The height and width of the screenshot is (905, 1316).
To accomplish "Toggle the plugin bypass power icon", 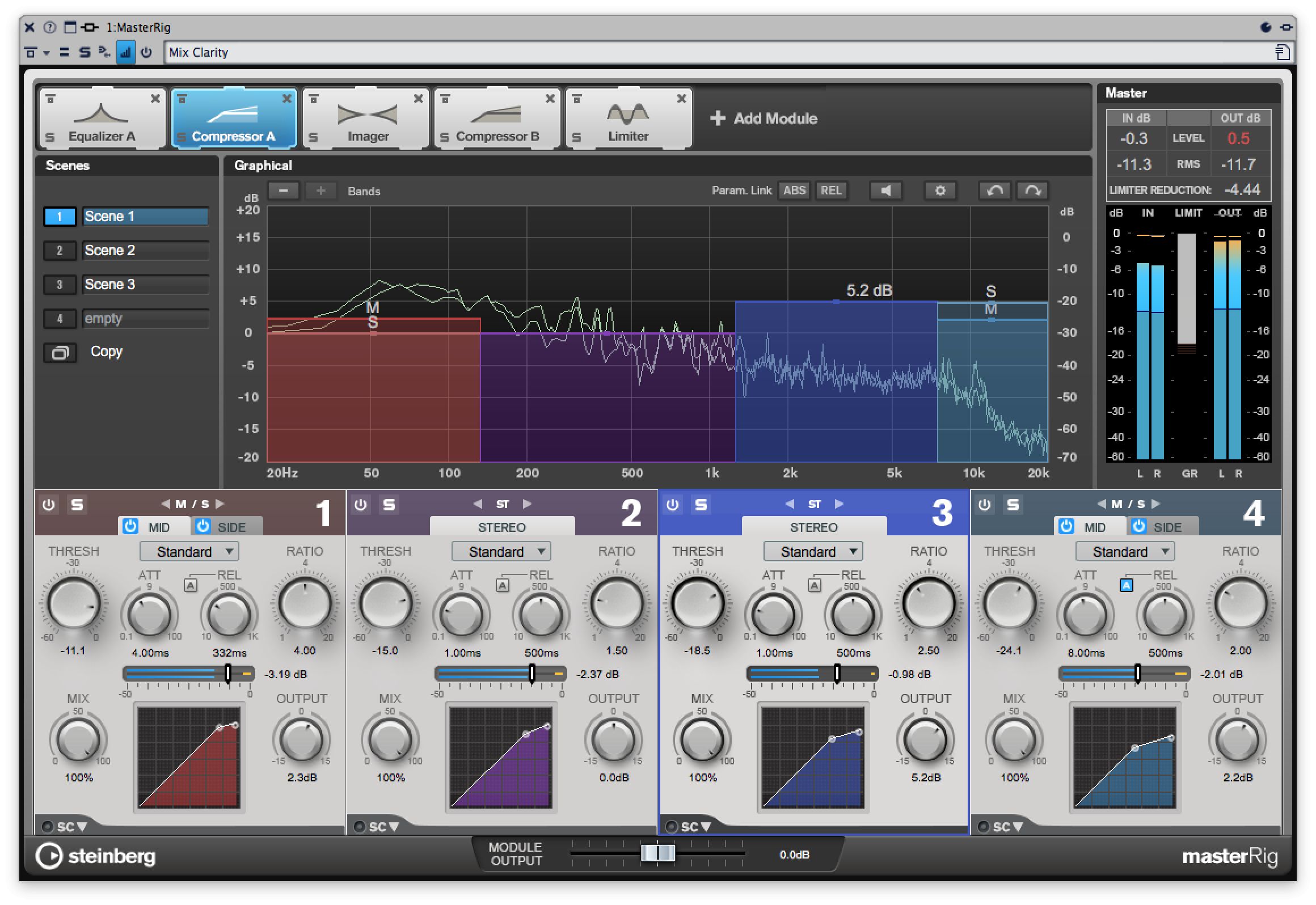I will click(146, 52).
